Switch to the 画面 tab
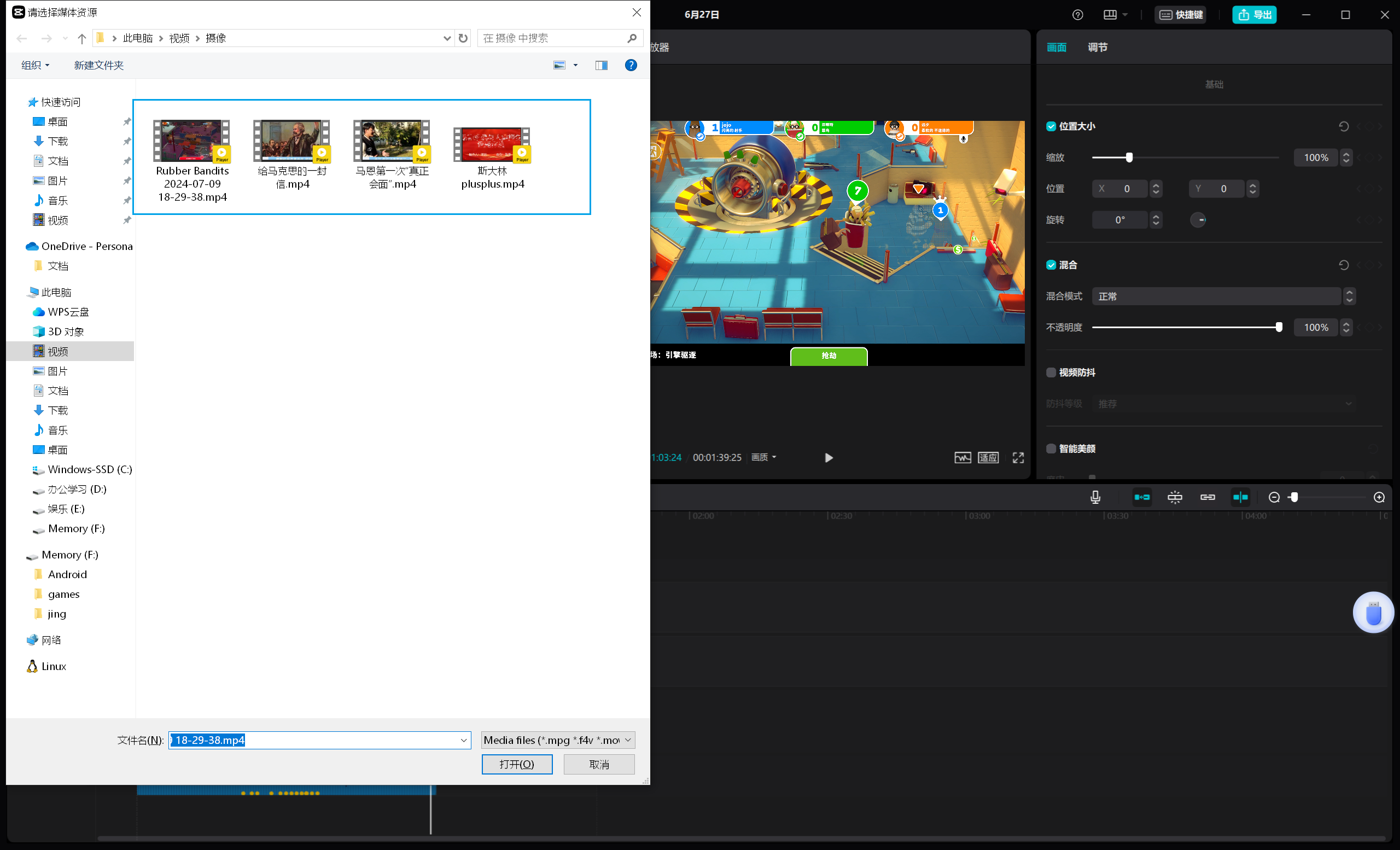 tap(1057, 47)
